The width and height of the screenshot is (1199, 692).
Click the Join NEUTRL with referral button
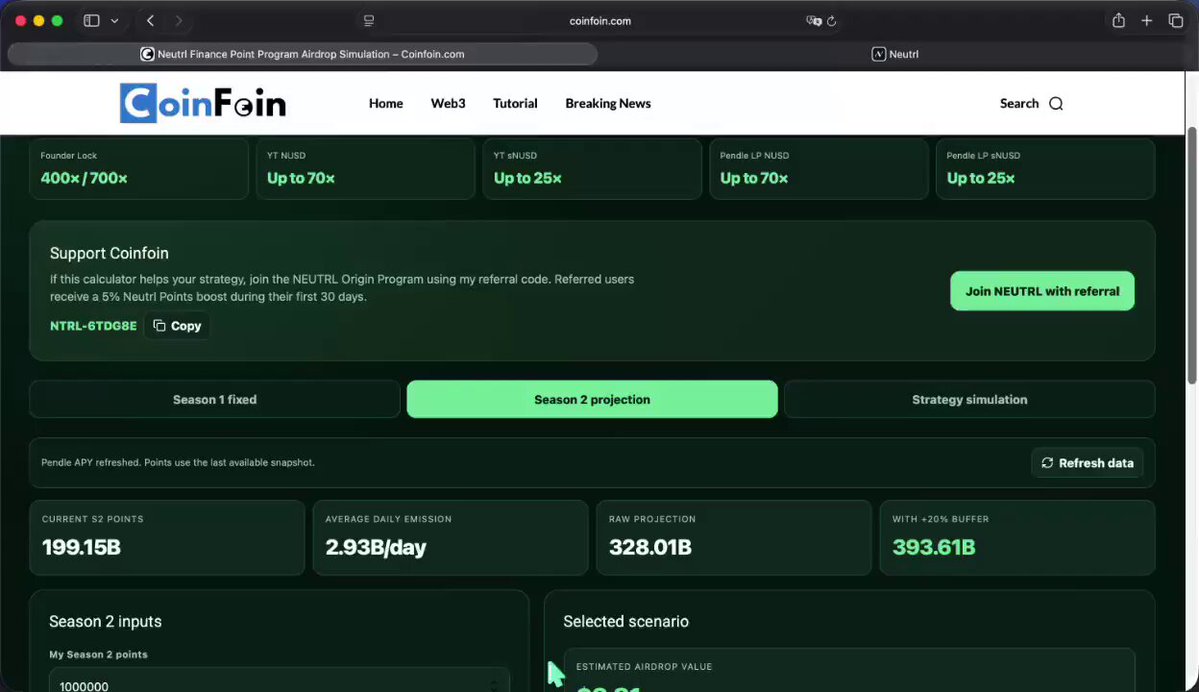1042,291
